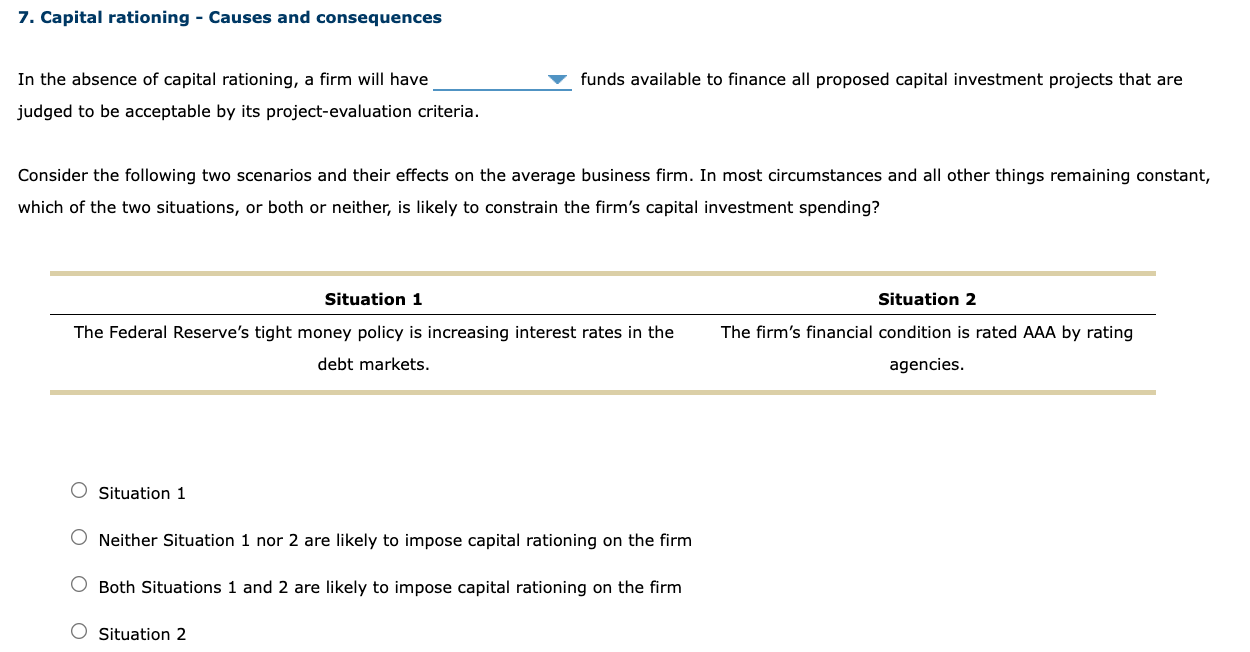The height and width of the screenshot is (652, 1250).
Task: Click the 'Situation 1' table column header
Action: (x=373, y=299)
